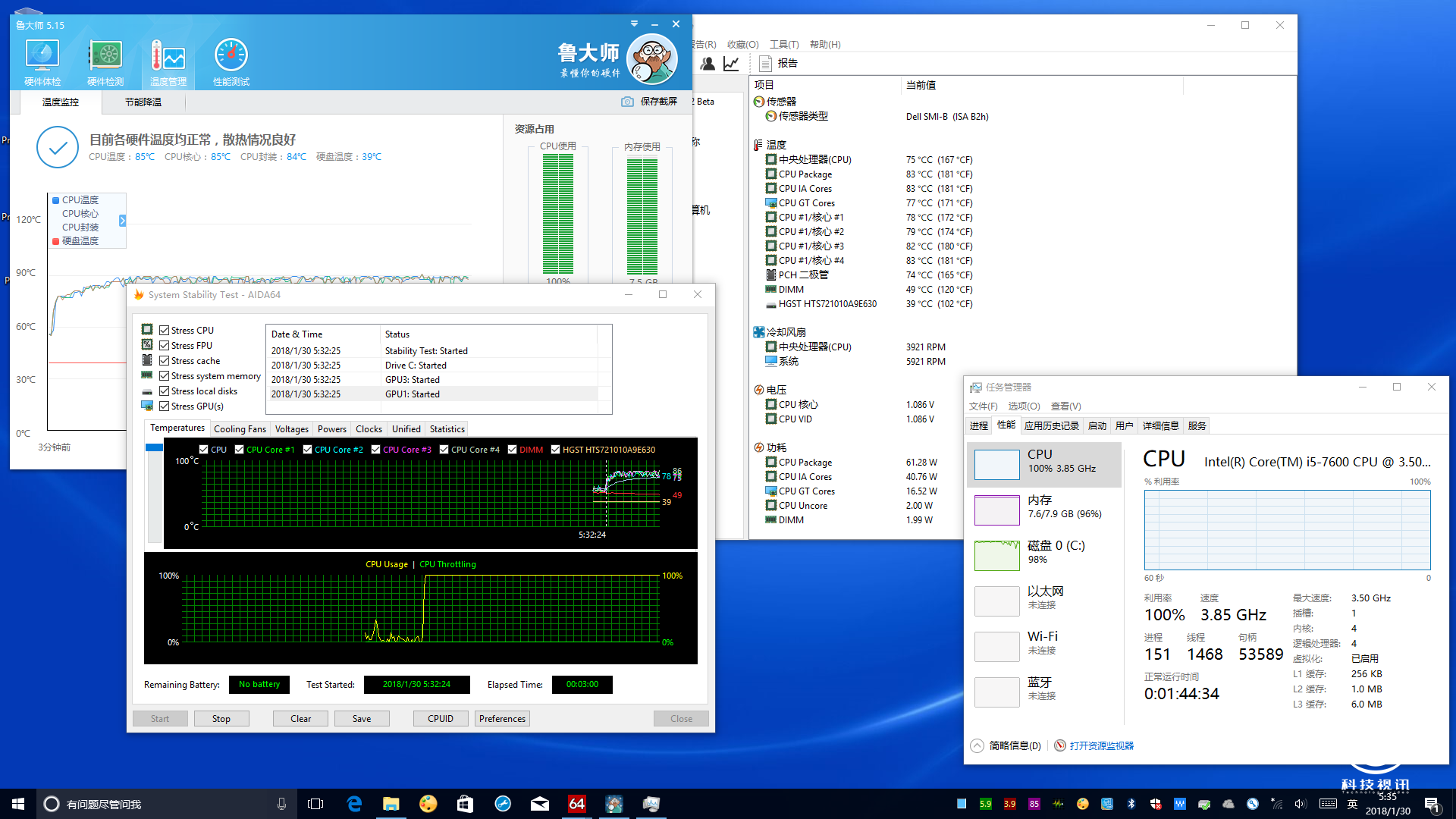This screenshot has width=1456, height=819.
Task: Toggle the Stress FPU checkbox
Action: pyautogui.click(x=164, y=345)
